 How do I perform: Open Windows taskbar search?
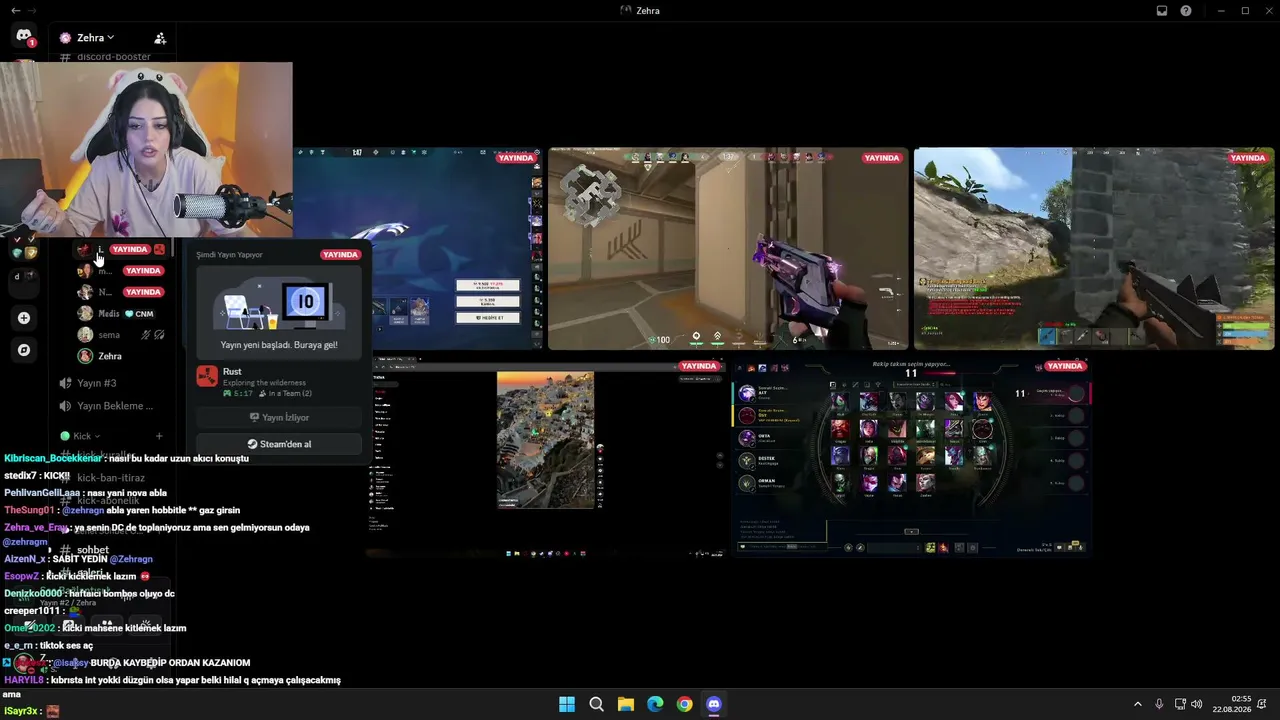coord(596,704)
